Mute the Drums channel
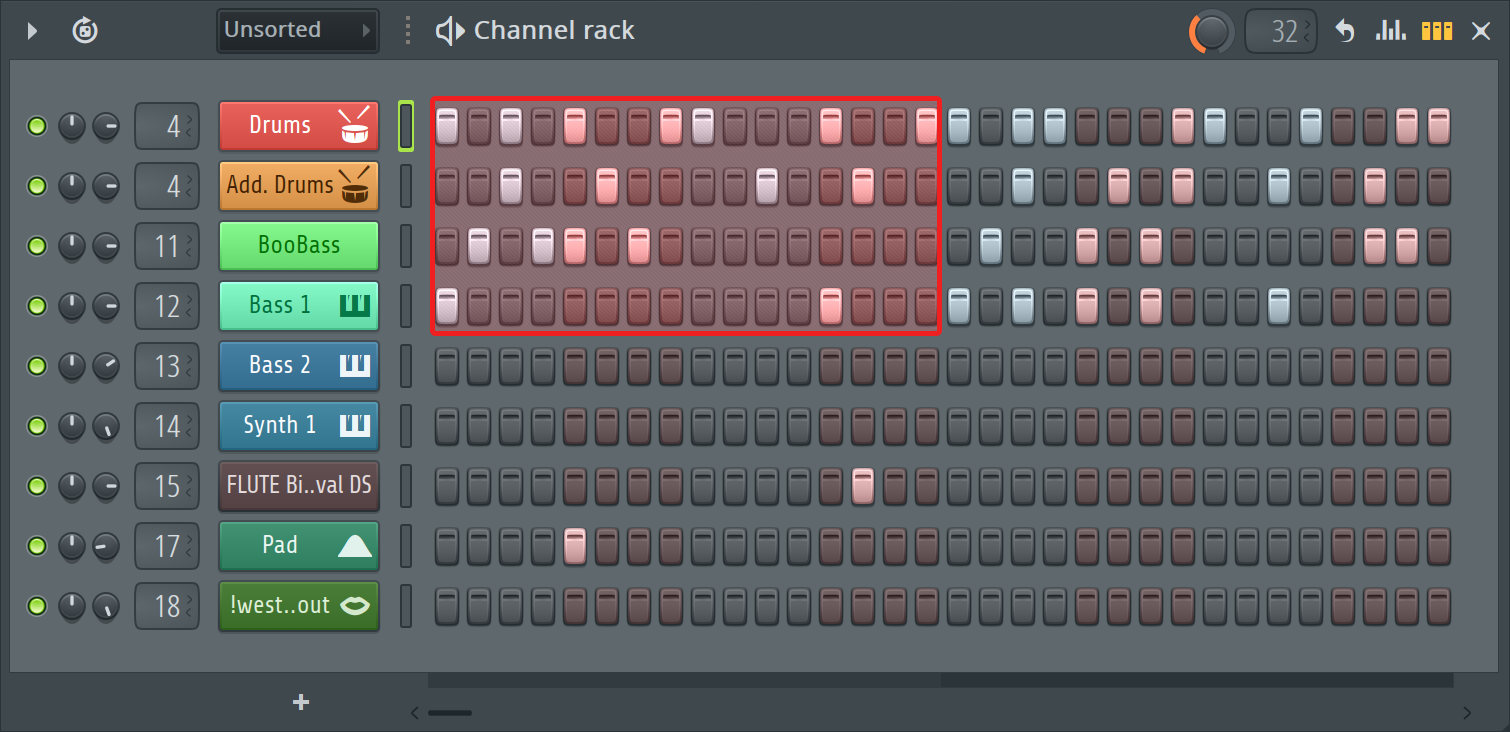Image resolution: width=1510 pixels, height=732 pixels. (37, 126)
